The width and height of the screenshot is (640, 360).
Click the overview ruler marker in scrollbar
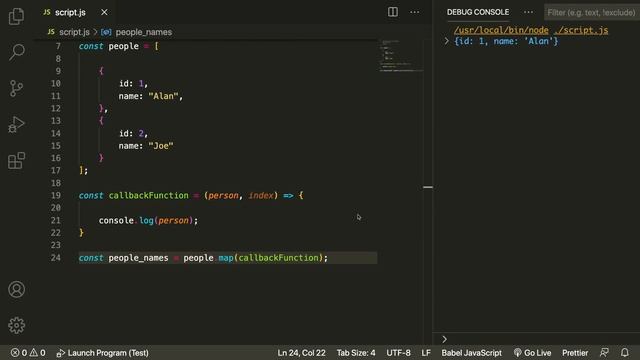tap(428, 187)
